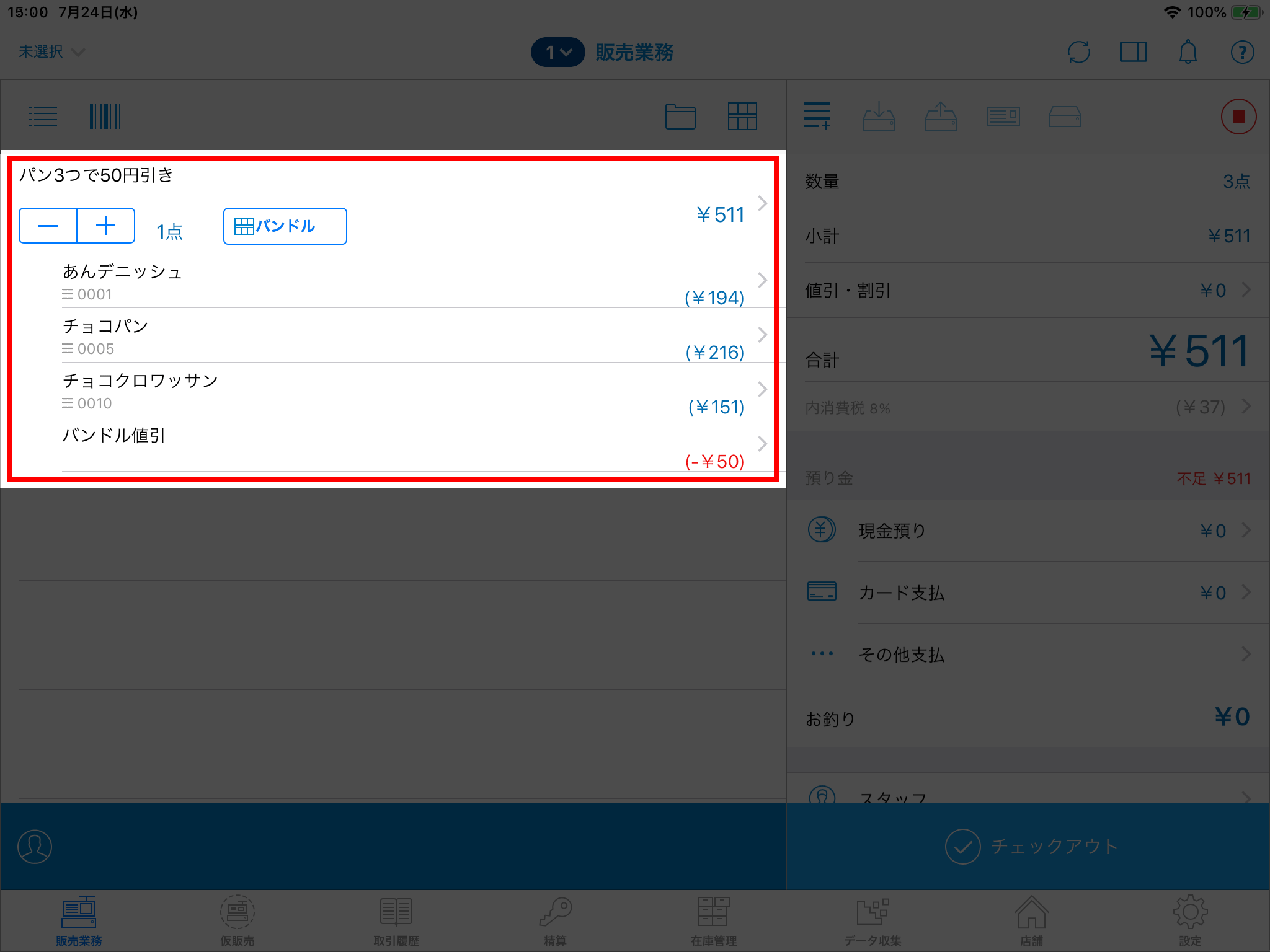Switch to 販売業務 tab
Screen dimensions: 1270x952
(x=79, y=922)
